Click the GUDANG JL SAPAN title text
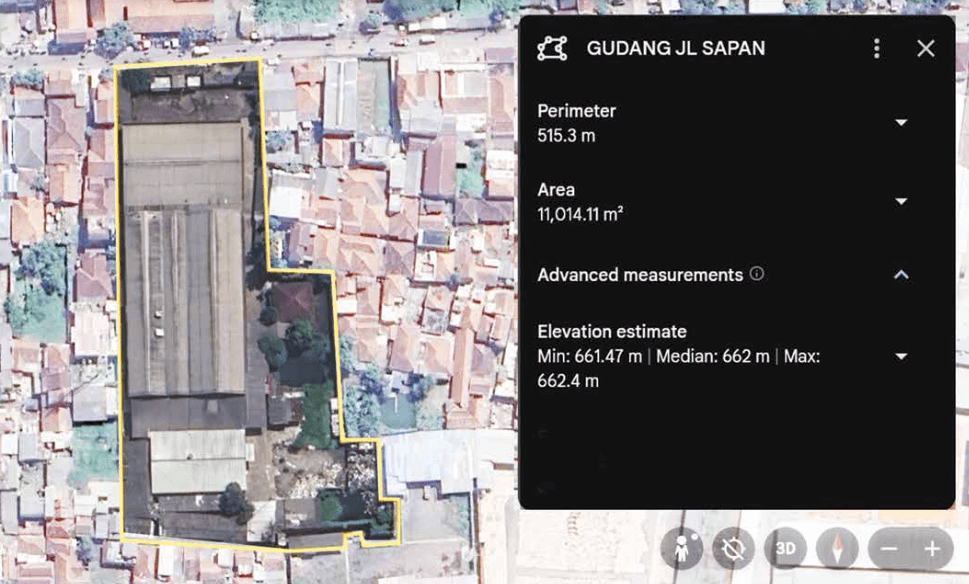 click(676, 48)
